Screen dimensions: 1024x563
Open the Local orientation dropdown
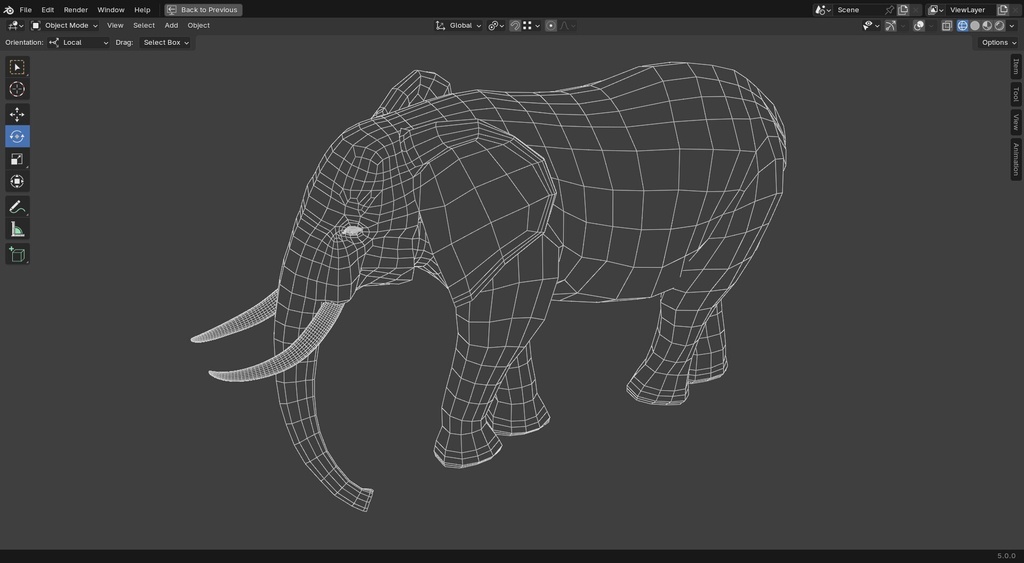pyautogui.click(x=78, y=42)
